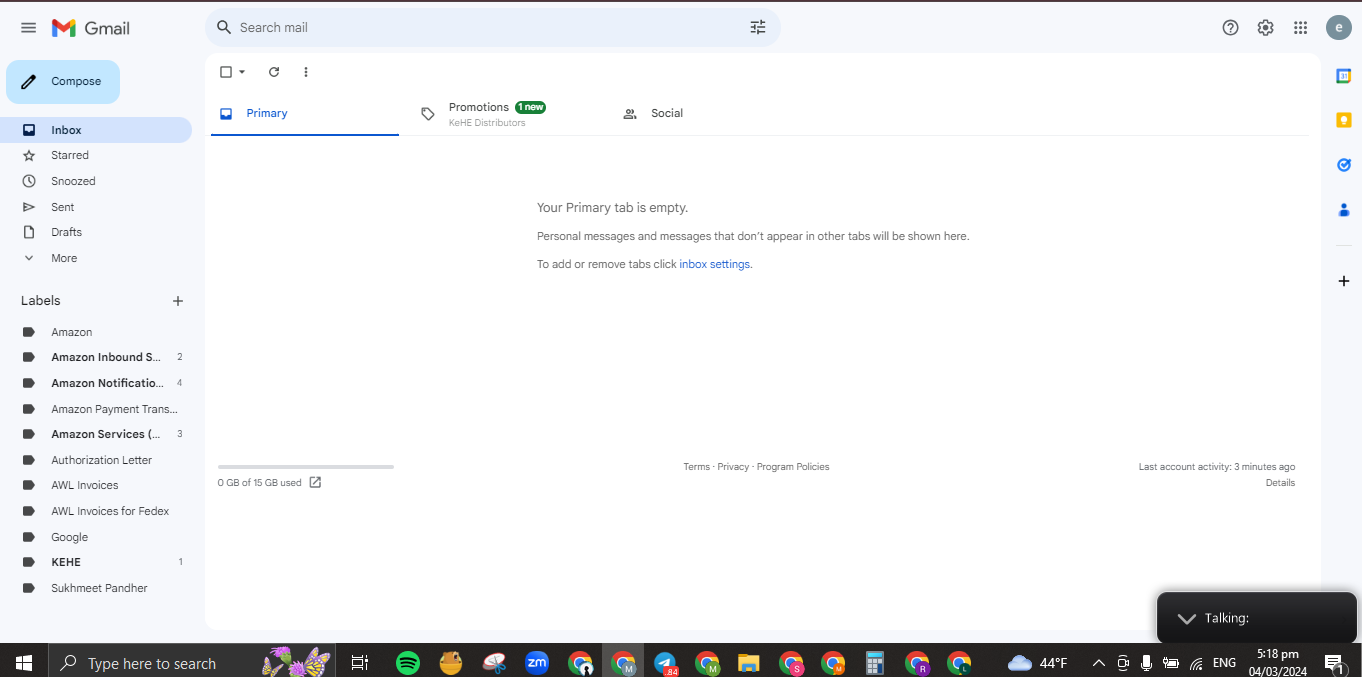This screenshot has height=677, width=1362.
Task: Open the Windows Start menu
Action: click(x=24, y=662)
